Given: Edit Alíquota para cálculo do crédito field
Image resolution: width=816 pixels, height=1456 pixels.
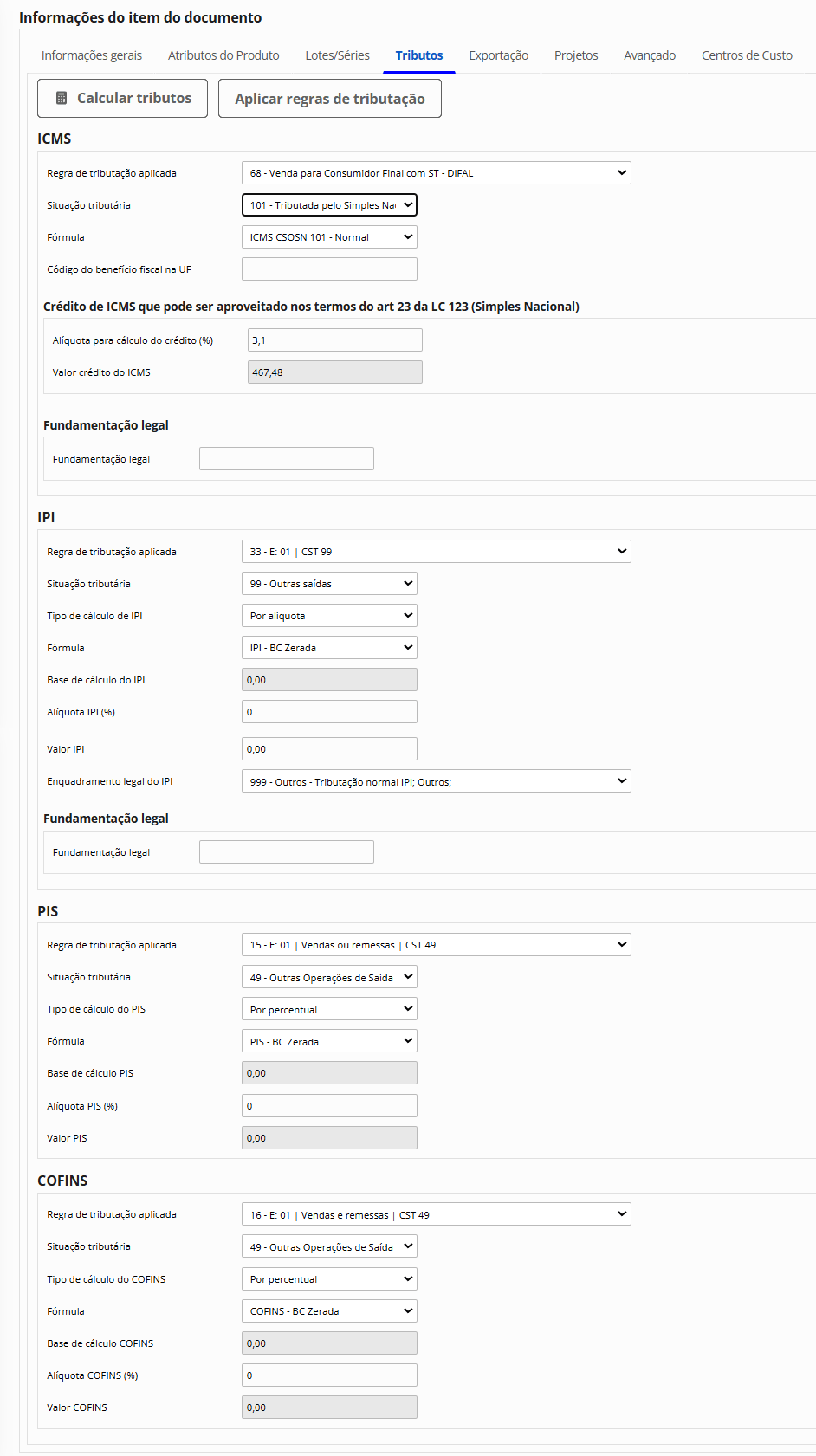Looking at the screenshot, I should (334, 340).
